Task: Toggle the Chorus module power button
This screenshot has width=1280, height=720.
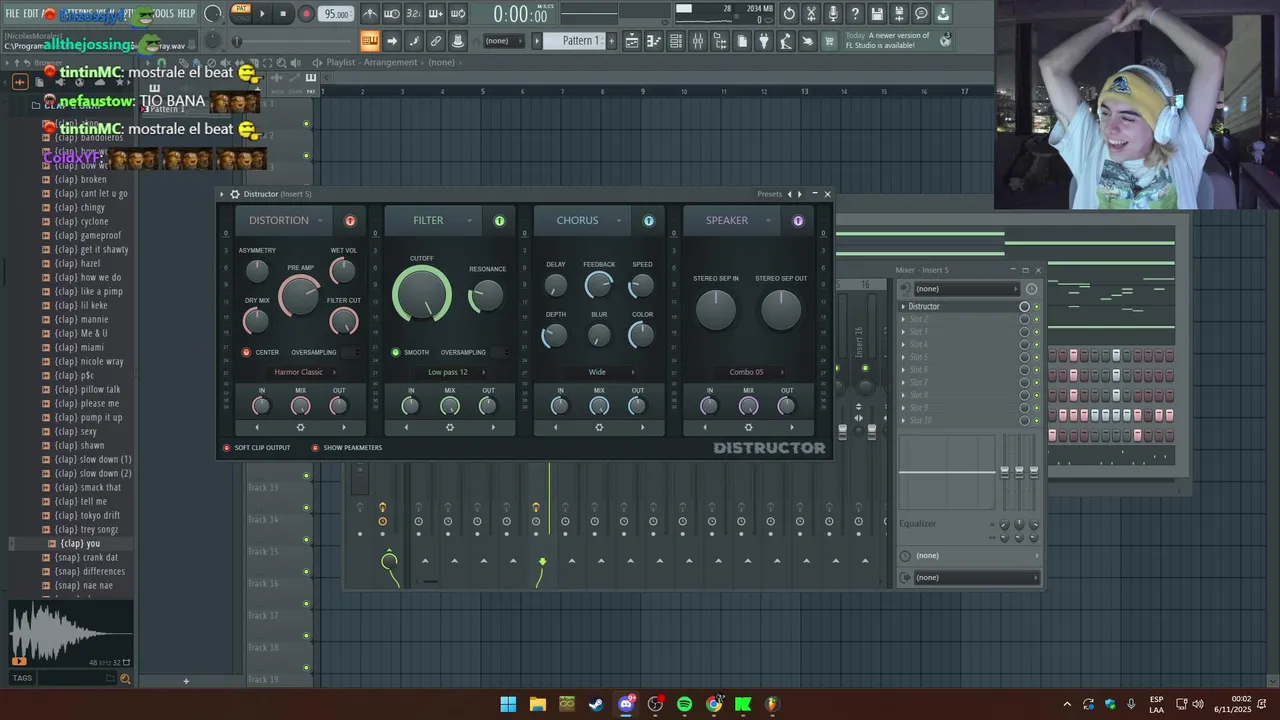Action: pos(648,221)
